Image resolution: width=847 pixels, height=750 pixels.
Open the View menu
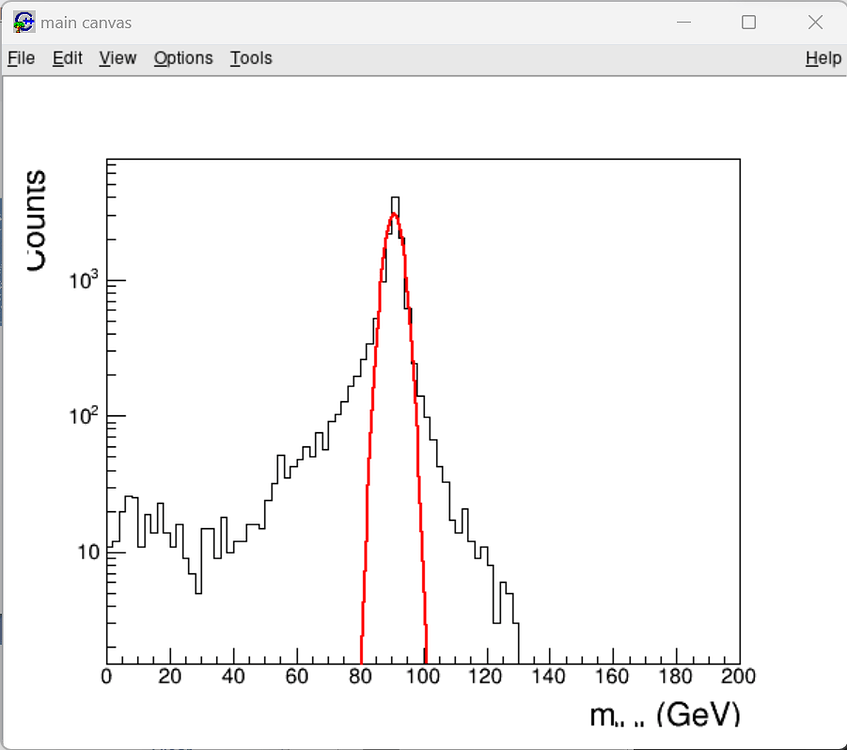[x=118, y=58]
